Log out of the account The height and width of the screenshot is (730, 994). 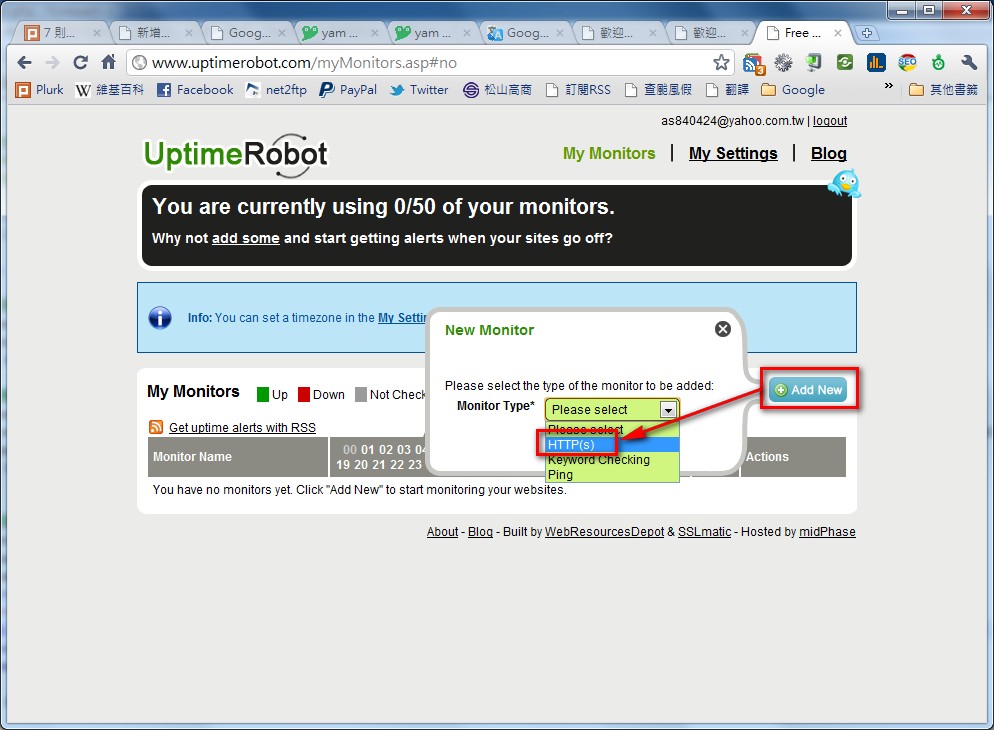[x=830, y=120]
